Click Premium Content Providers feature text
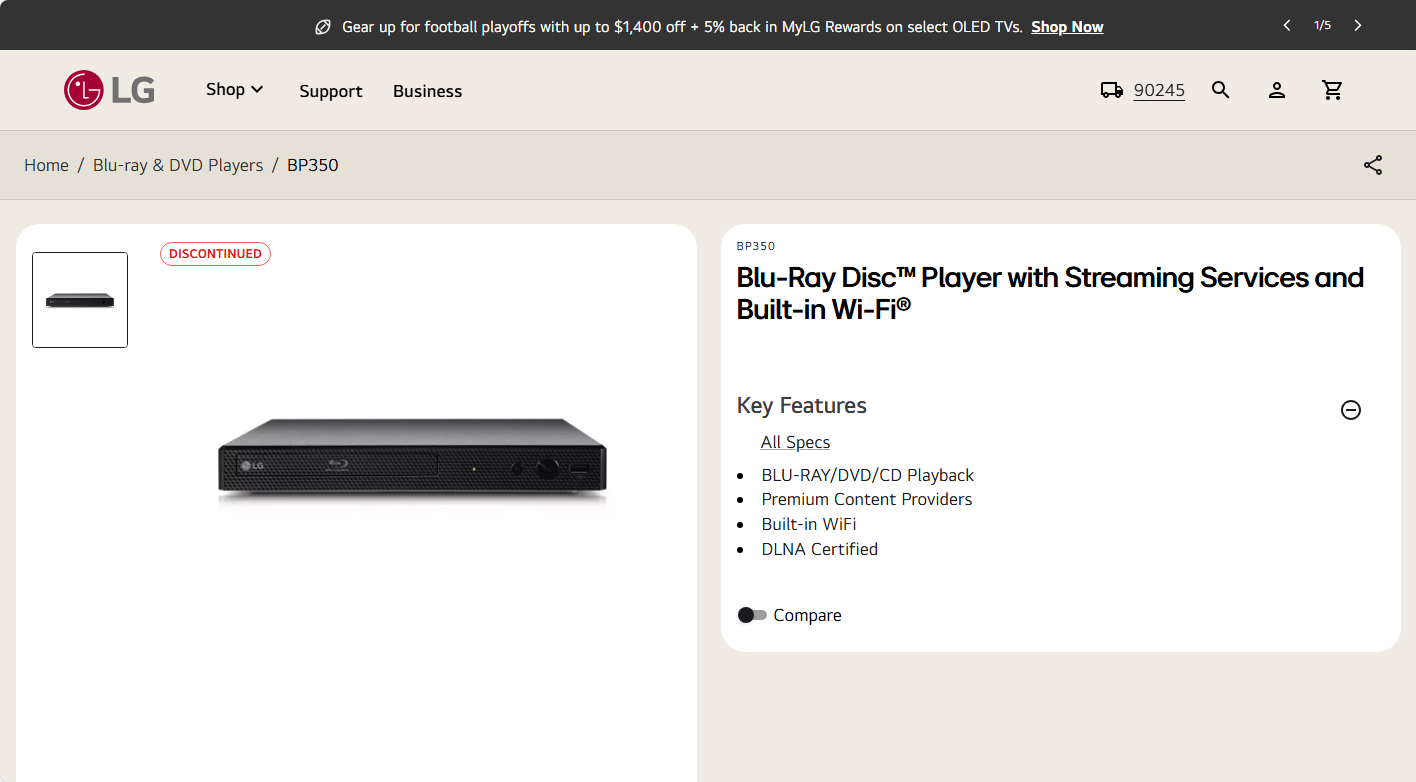1416x782 pixels. (x=866, y=499)
